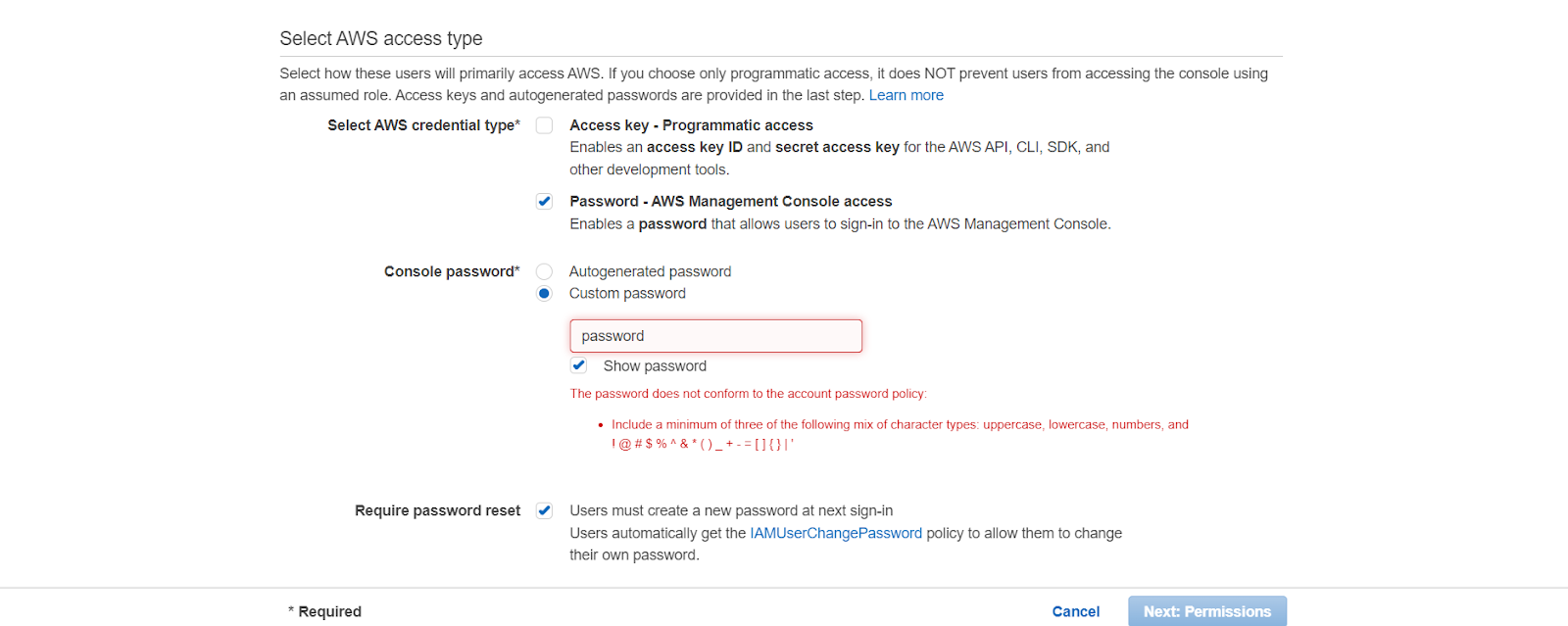This screenshot has height=626, width=1568.
Task: Open the Learn more link
Action: (x=906, y=95)
